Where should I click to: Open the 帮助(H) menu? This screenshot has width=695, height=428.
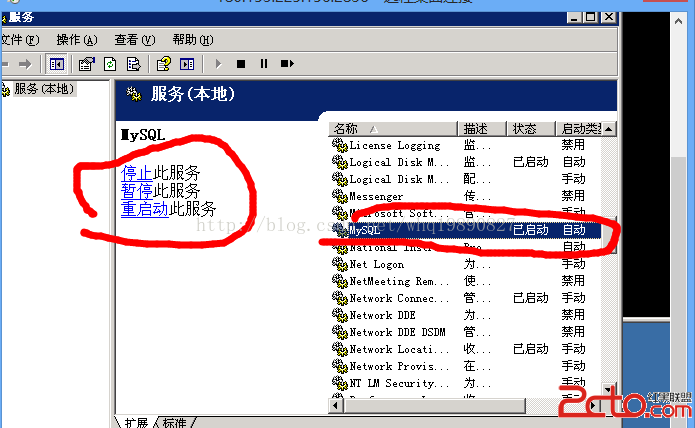pos(193,40)
